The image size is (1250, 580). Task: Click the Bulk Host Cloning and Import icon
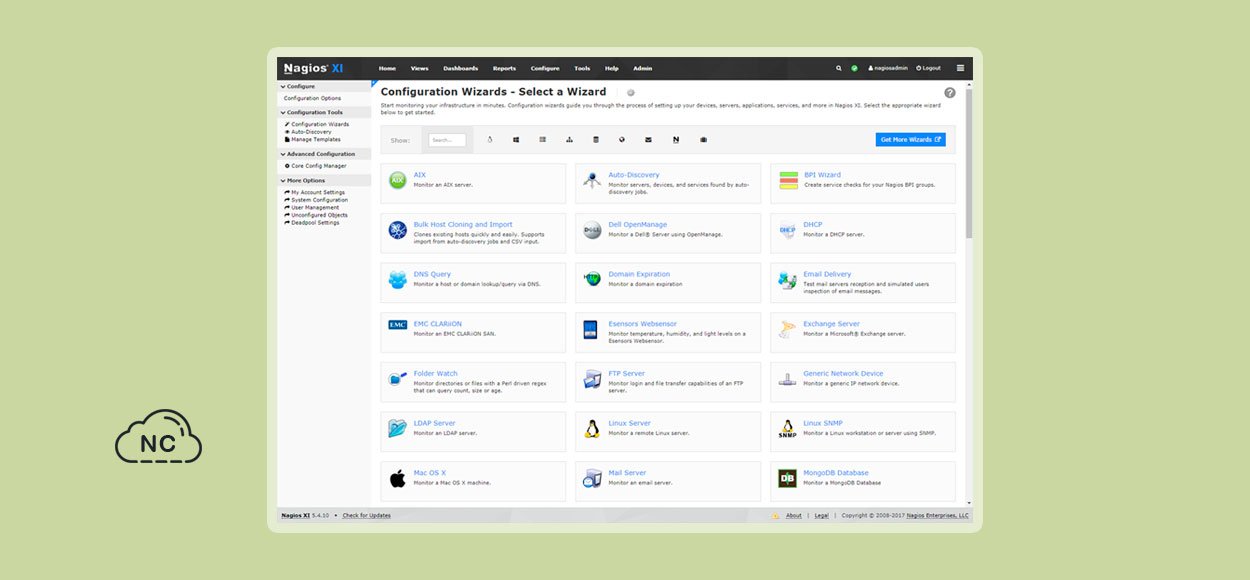397,231
